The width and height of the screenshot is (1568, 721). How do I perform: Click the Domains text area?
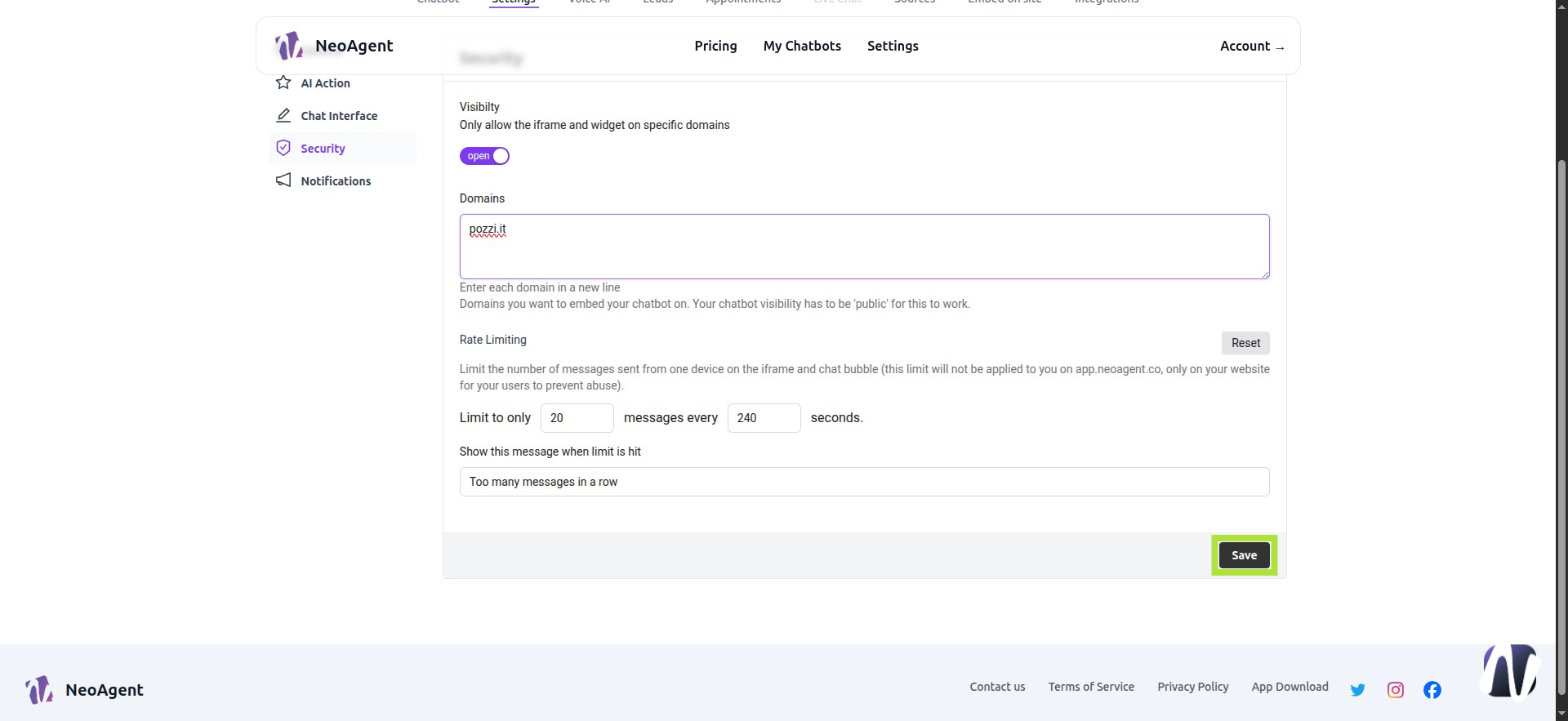point(864,247)
